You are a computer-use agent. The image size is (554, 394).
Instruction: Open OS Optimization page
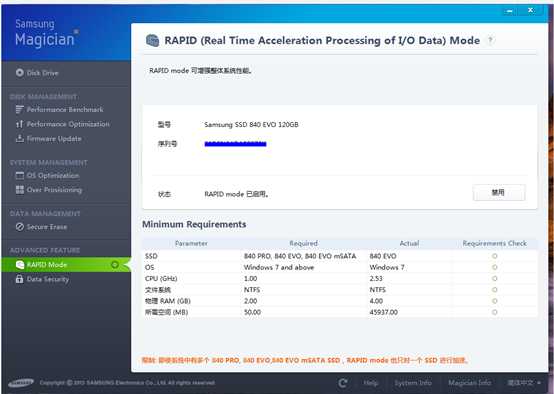(x=47, y=176)
